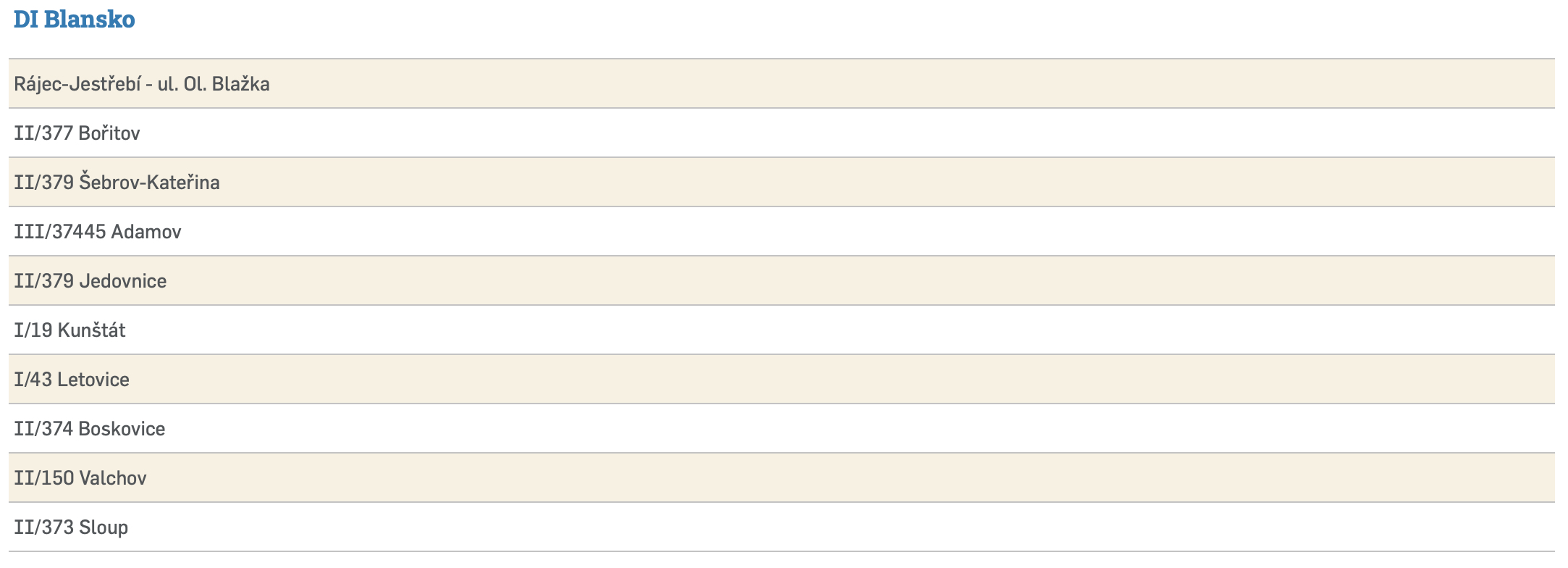Click road number III/37445
The height and width of the screenshot is (568, 1568).
59,232
